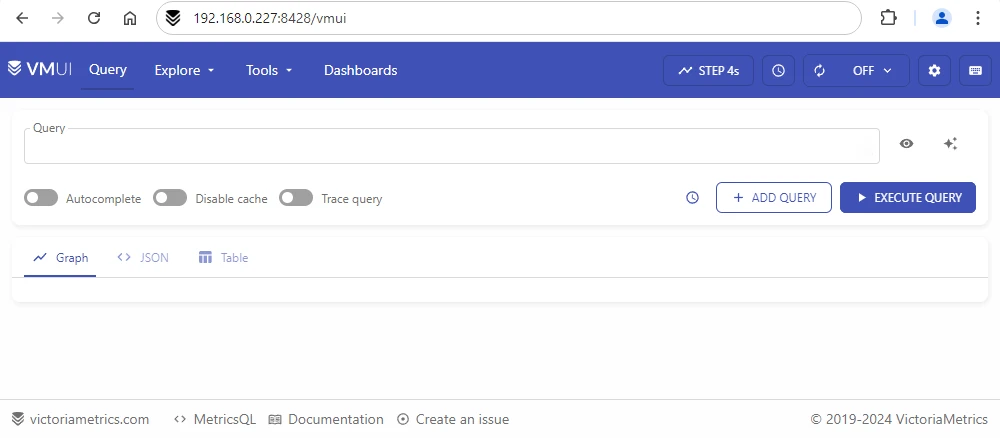Reload the page with the browser refresh icon
1000x438 pixels.
coord(94,18)
